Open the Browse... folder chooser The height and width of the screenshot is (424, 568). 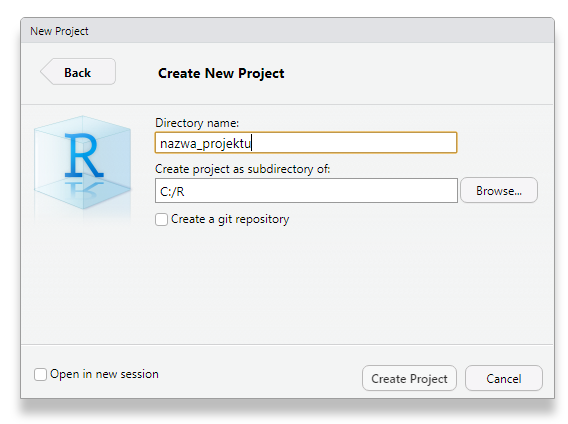[499, 191]
